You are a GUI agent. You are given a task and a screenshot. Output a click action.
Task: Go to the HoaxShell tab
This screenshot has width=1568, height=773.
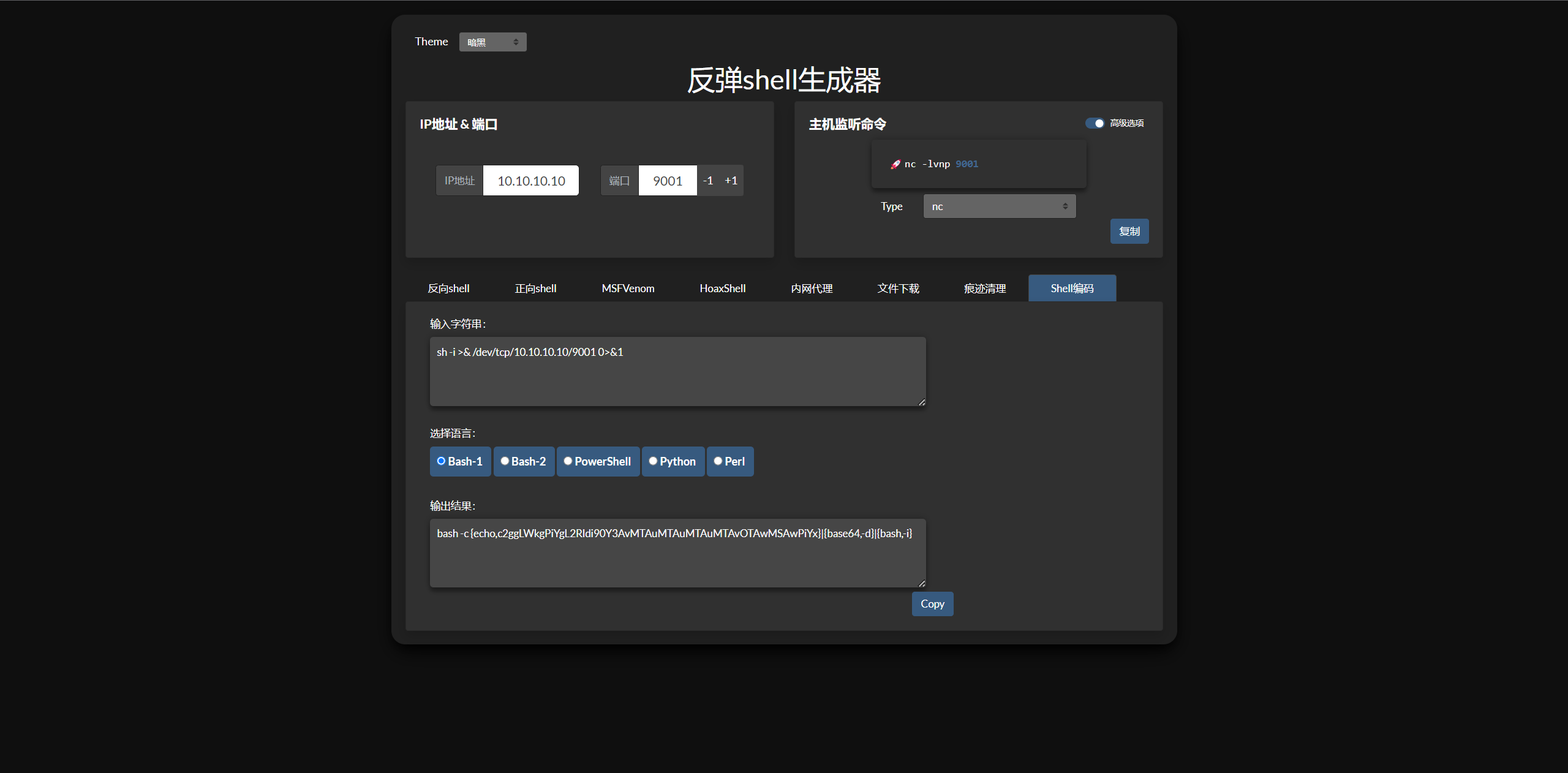click(722, 288)
